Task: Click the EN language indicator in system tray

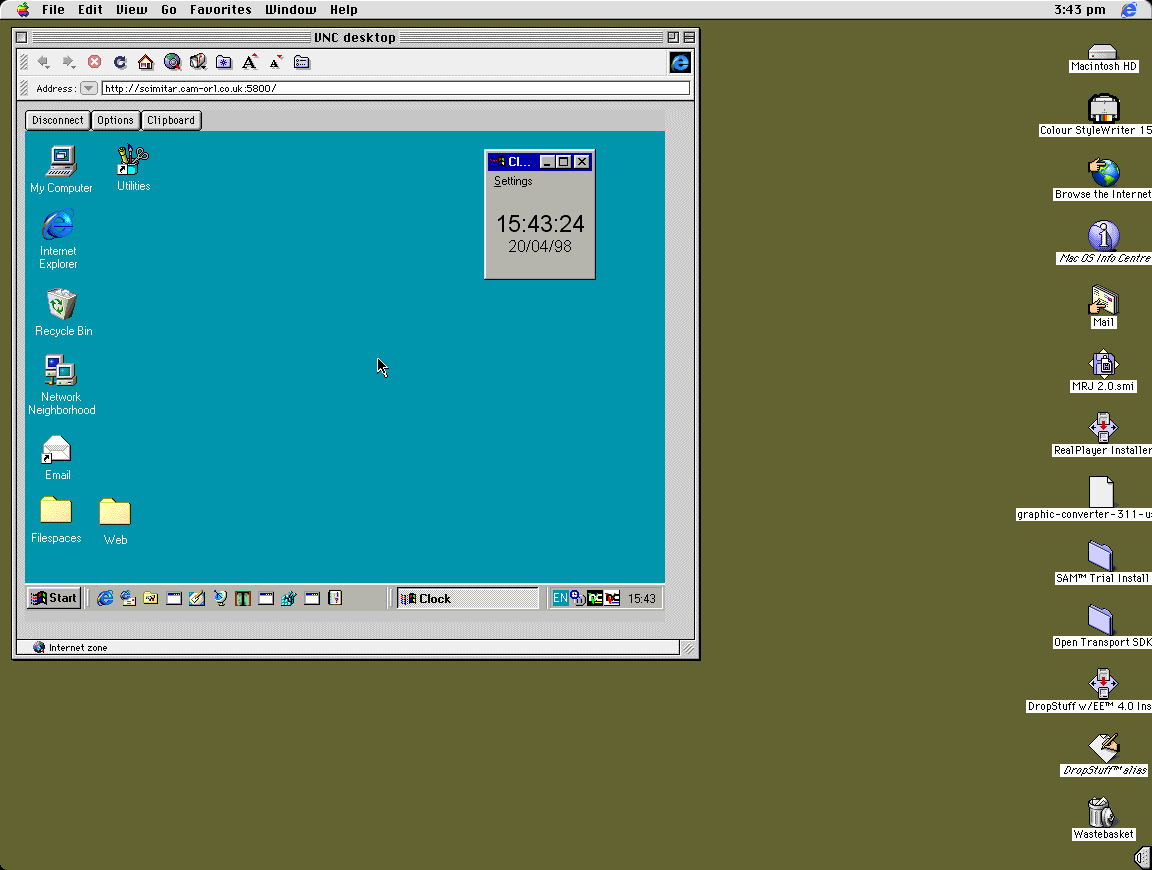Action: (x=560, y=598)
